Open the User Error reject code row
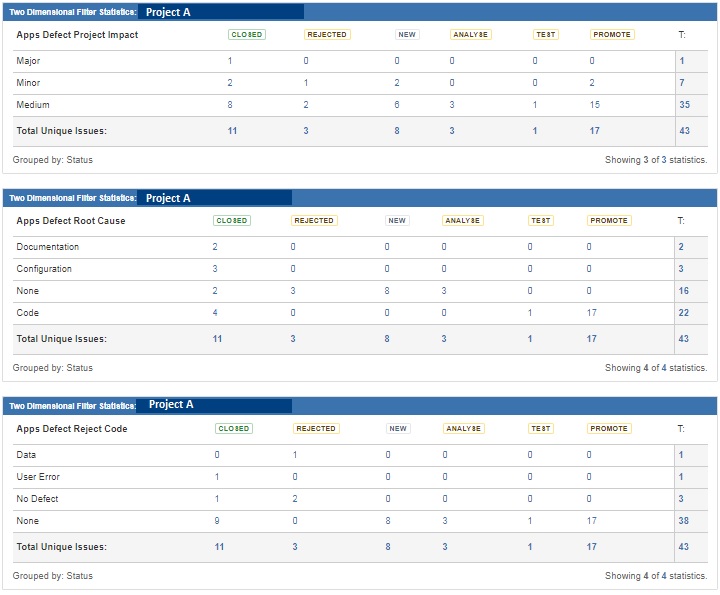This screenshot has width=720, height=595. (x=38, y=477)
